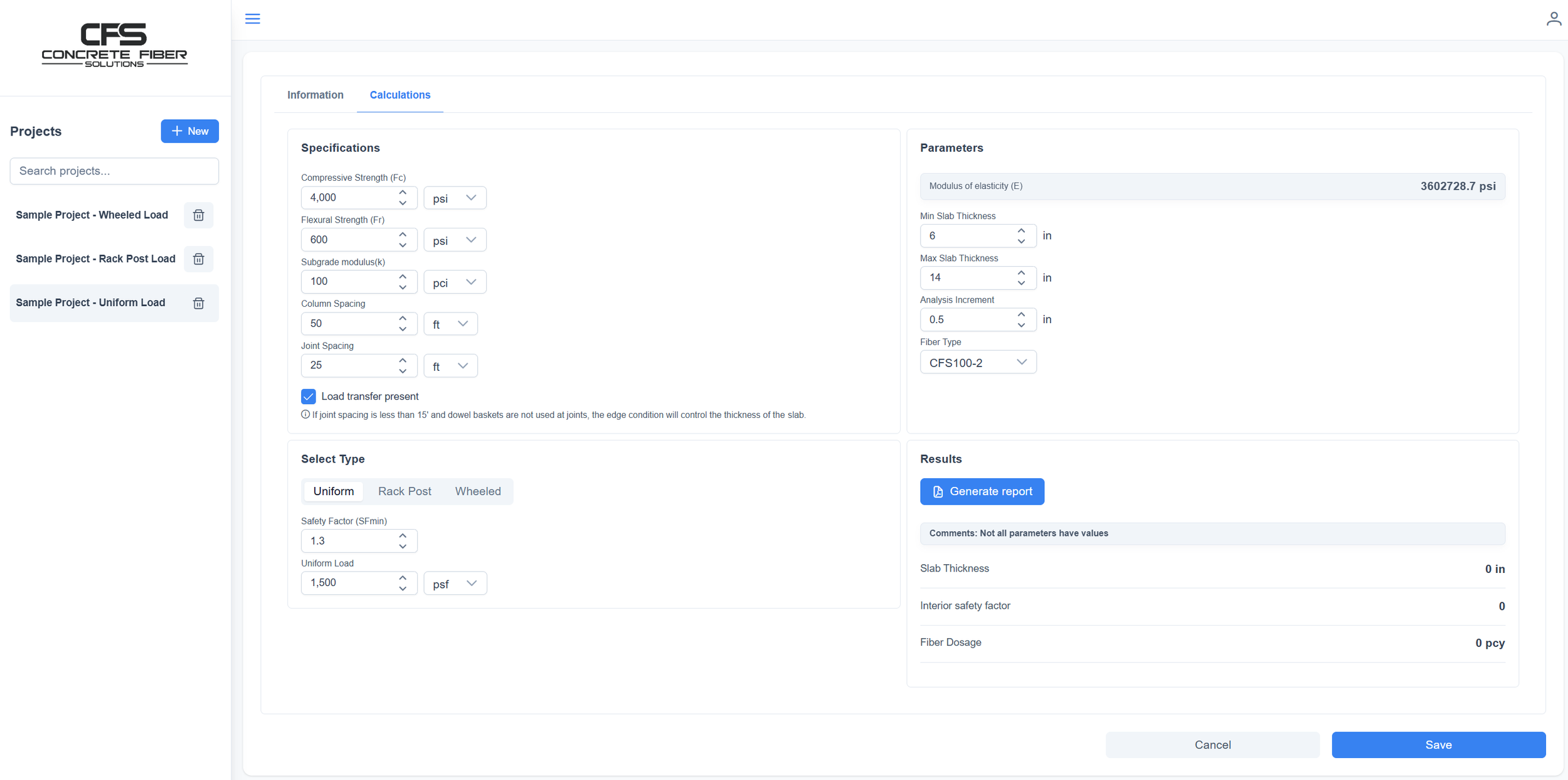Click the Search projects field
The width and height of the screenshot is (1568, 780).
click(x=114, y=171)
